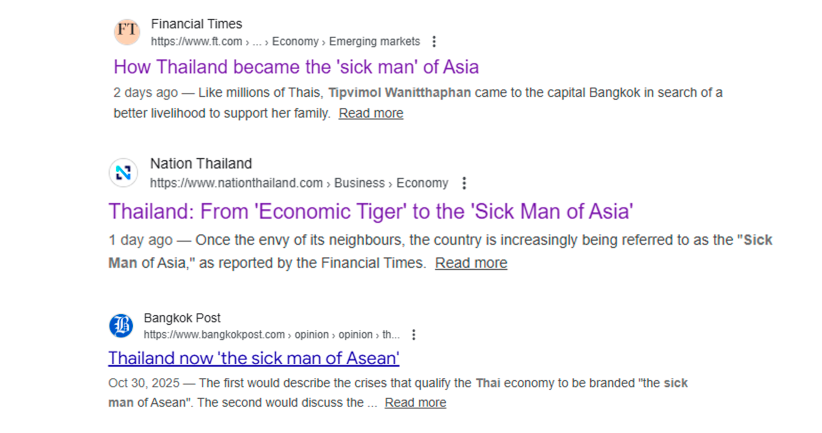Click Read more on Bangkok Post snippet
This screenshot has height=433, width=822.
point(415,403)
